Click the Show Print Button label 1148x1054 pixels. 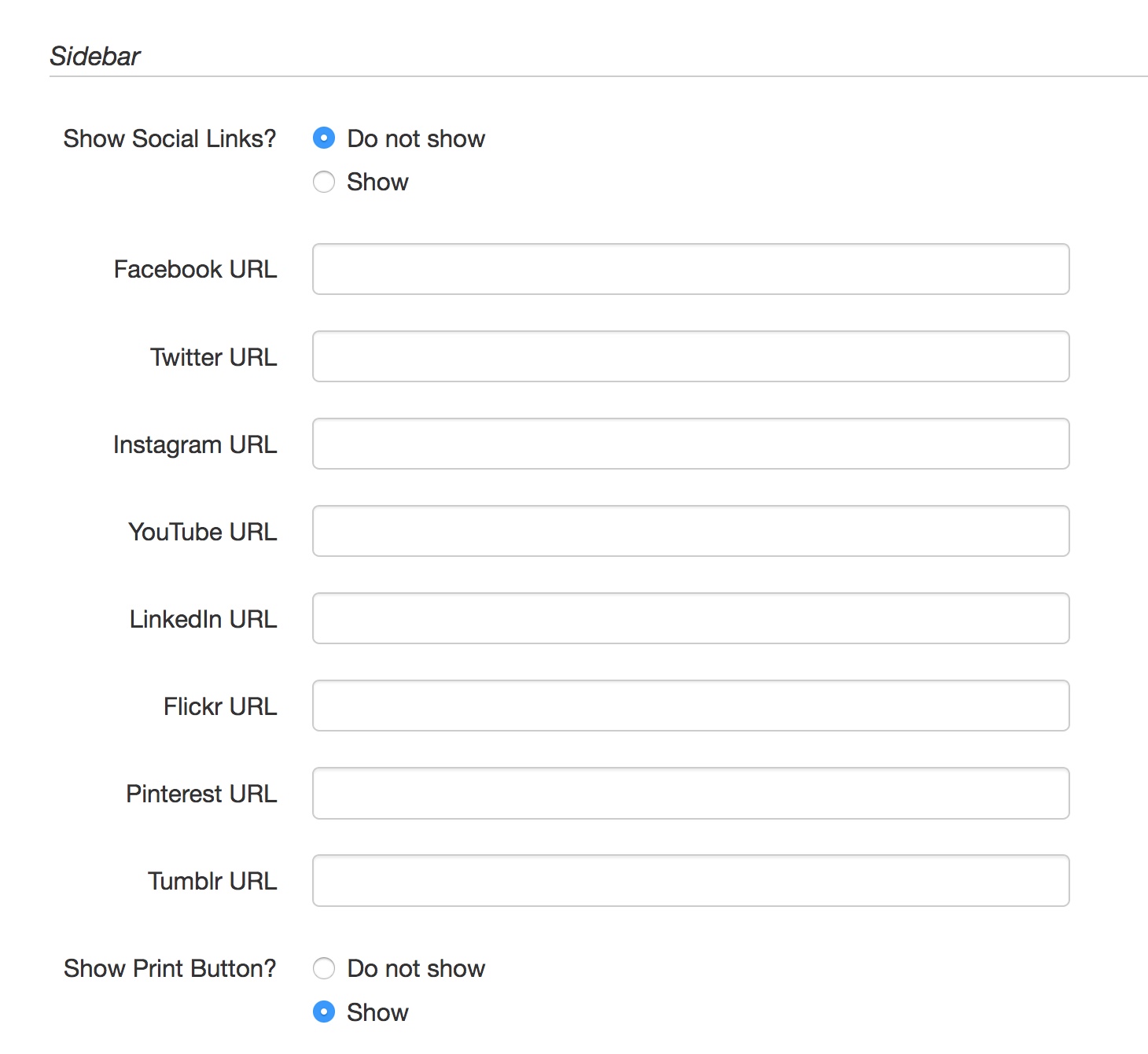[170, 968]
